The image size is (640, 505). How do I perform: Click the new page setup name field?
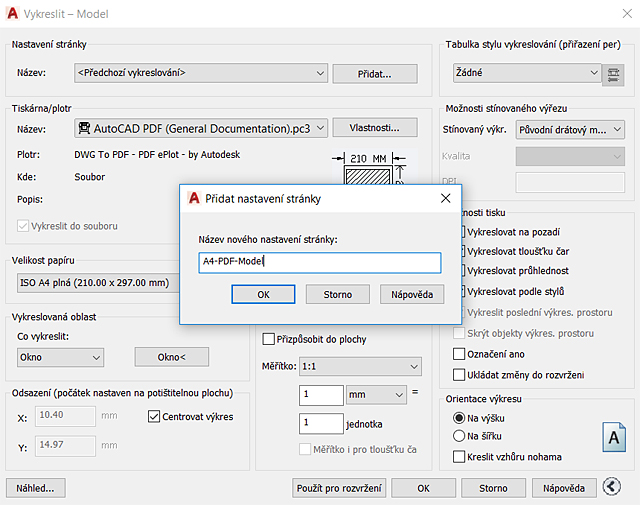coord(320,263)
